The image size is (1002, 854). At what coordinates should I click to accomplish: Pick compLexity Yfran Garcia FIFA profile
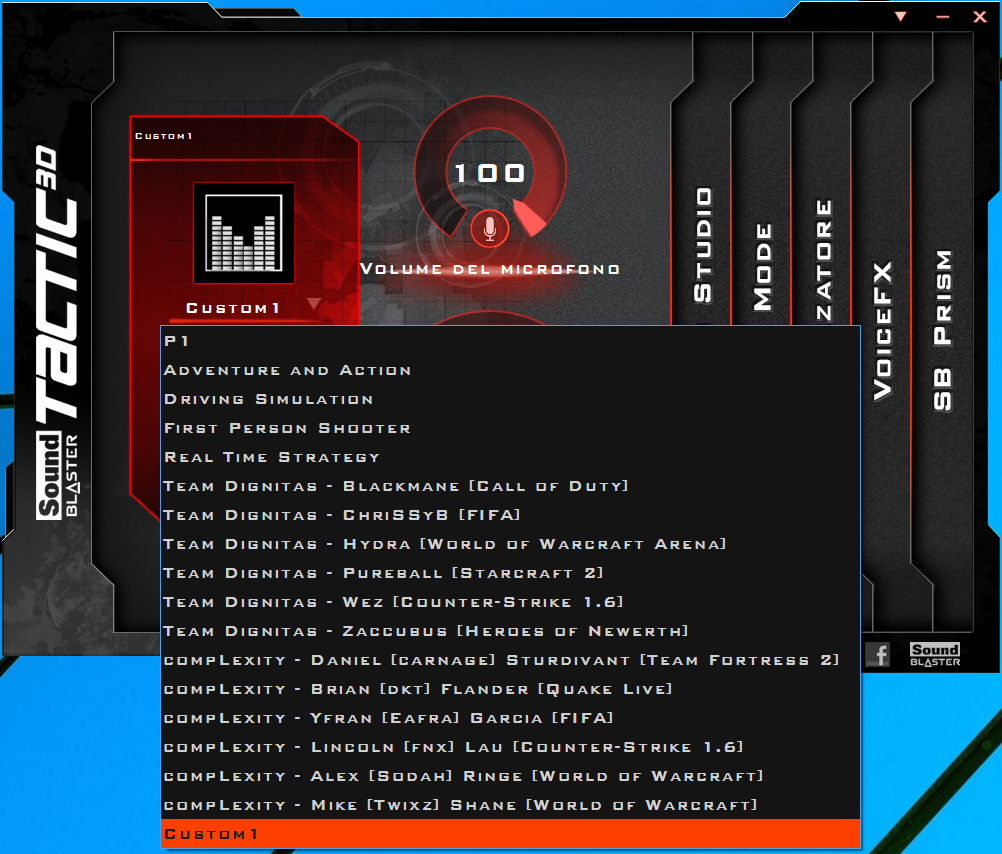pos(510,718)
